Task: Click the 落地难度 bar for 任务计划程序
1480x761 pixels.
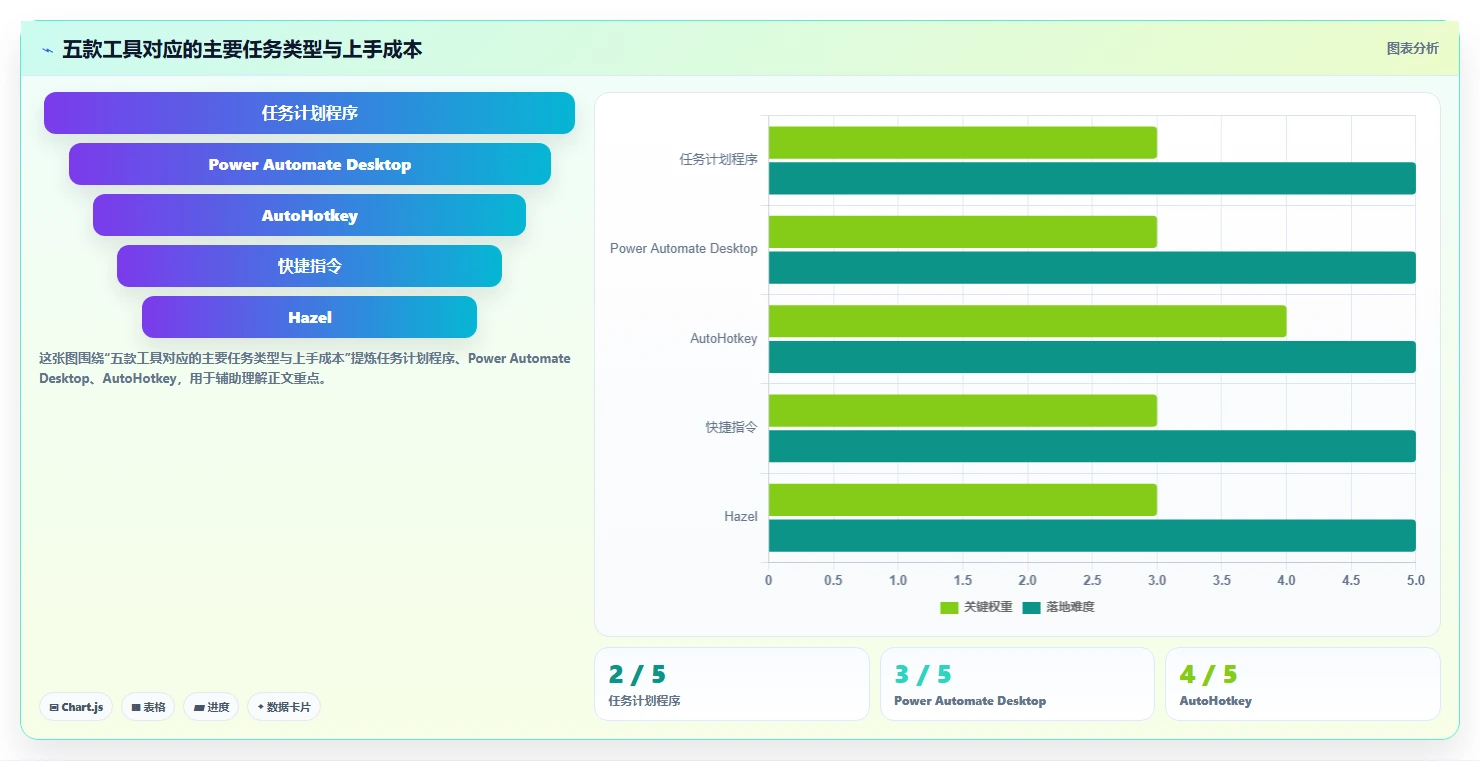Action: [x=1092, y=178]
